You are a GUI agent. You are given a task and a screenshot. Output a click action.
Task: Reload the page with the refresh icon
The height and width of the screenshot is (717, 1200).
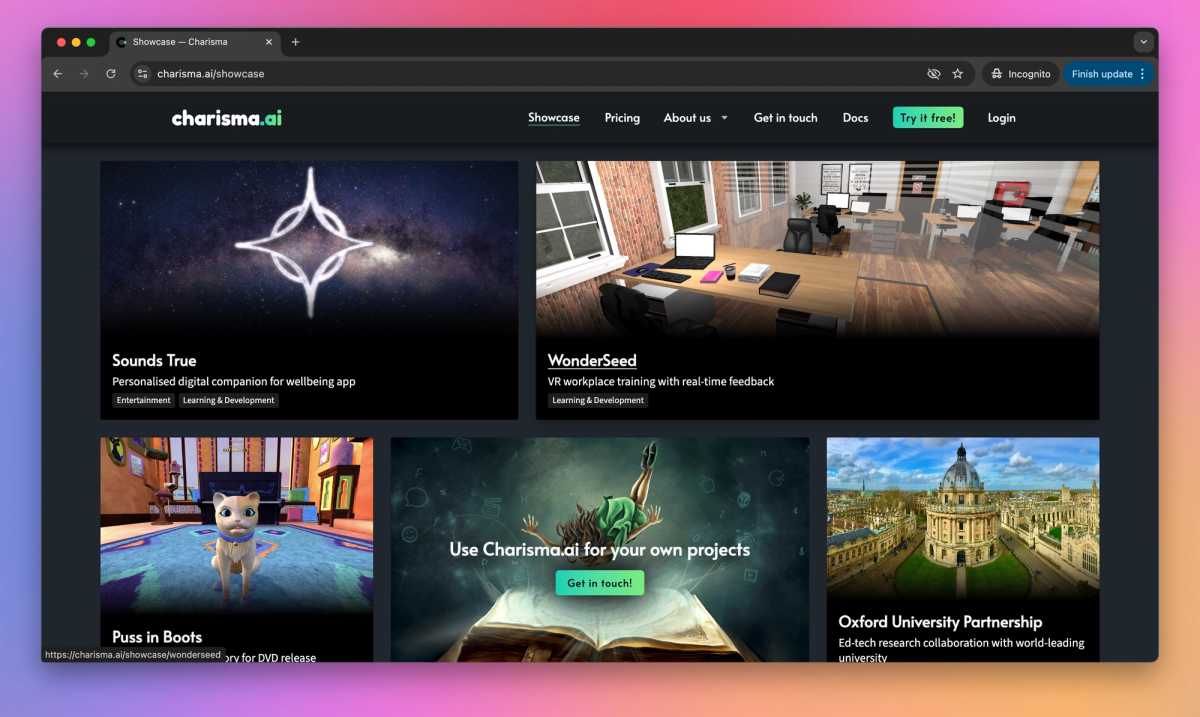click(x=111, y=74)
